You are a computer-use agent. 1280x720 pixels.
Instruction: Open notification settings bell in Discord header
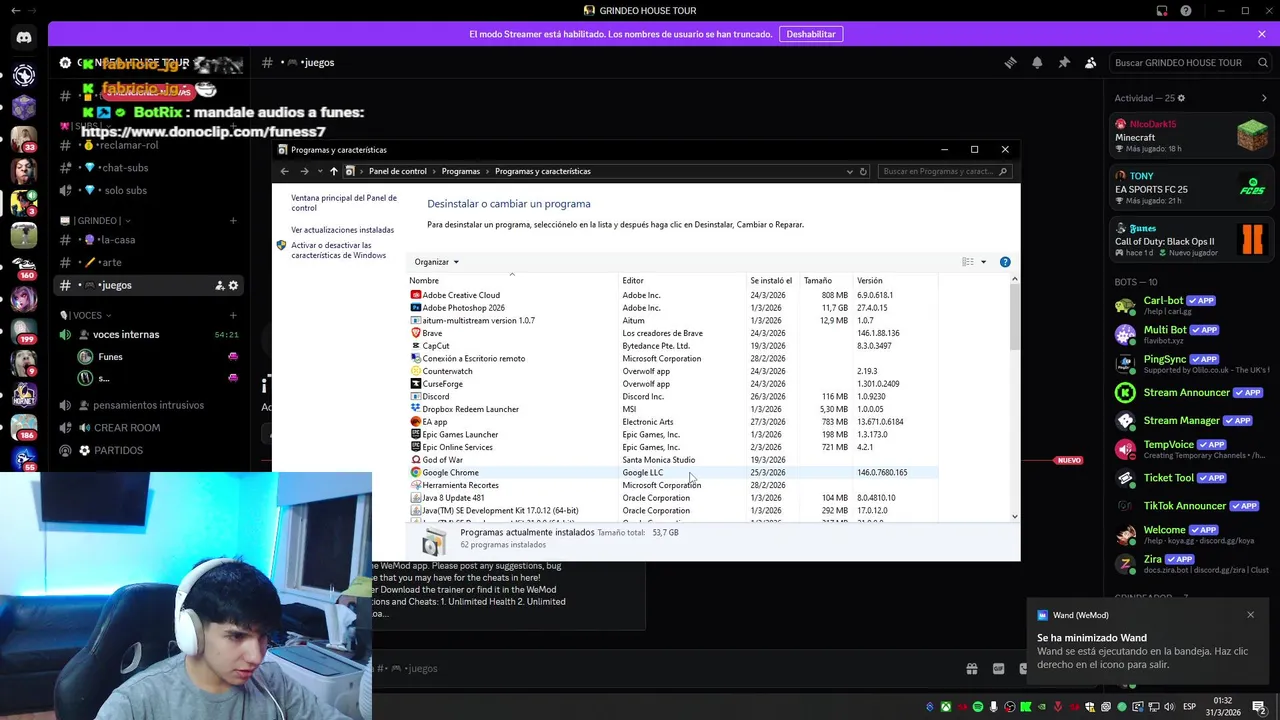tap(1037, 62)
